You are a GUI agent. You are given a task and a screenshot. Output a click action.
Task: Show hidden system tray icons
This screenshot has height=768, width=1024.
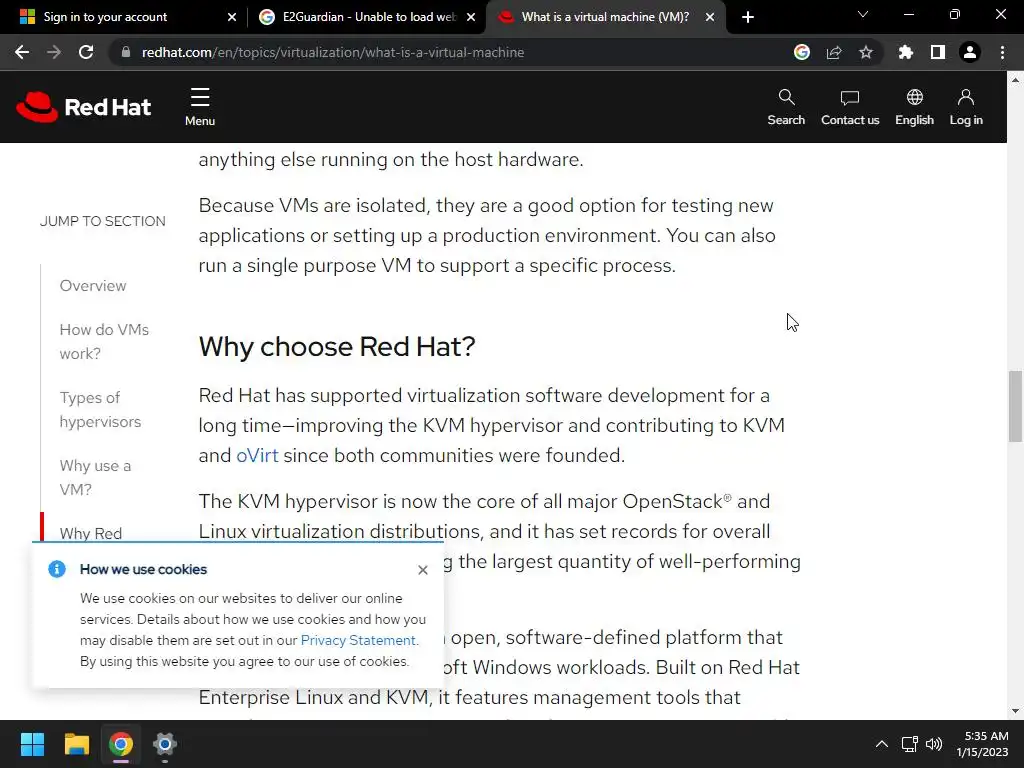pyautogui.click(x=882, y=744)
